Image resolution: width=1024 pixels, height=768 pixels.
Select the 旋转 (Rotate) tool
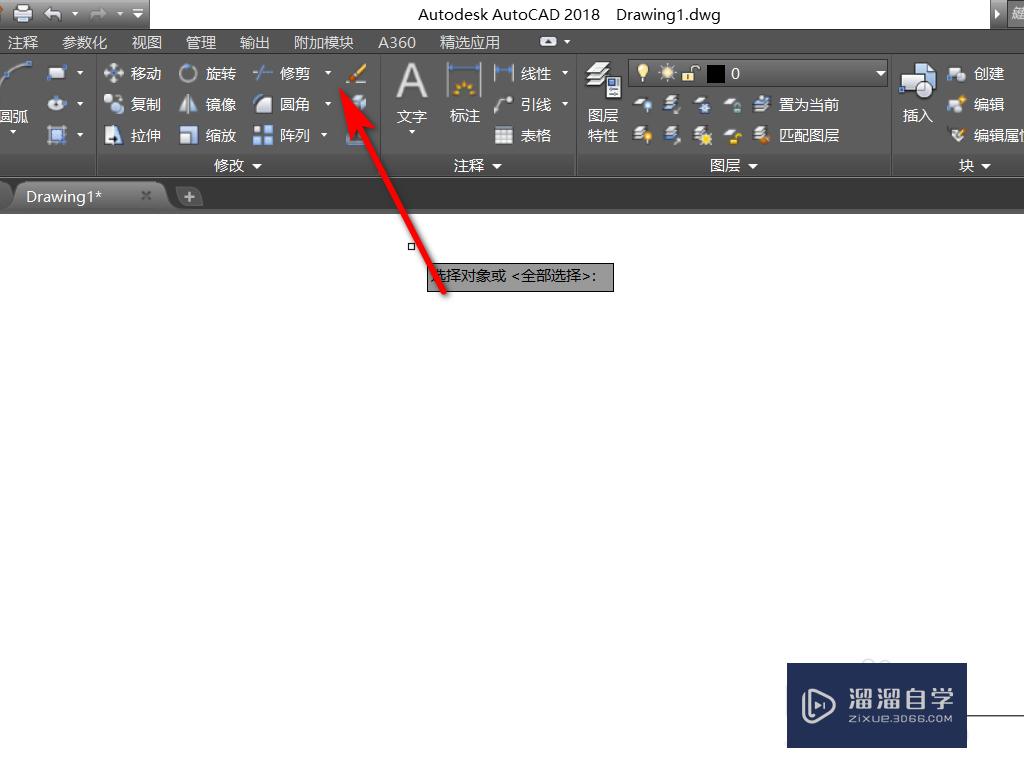(208, 72)
